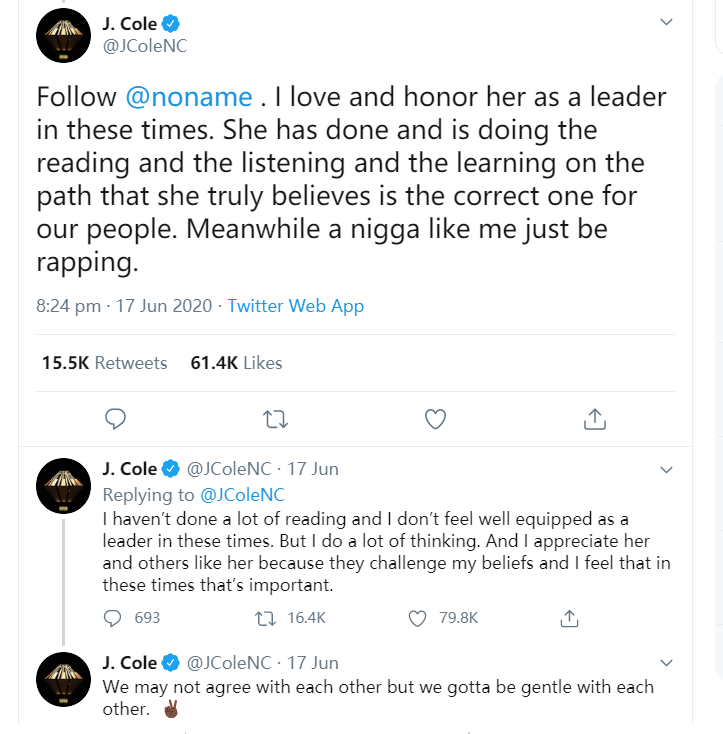Image resolution: width=723 pixels, height=734 pixels.
Task: Open J. Cole's avatar on main tweet
Action: [x=65, y=37]
